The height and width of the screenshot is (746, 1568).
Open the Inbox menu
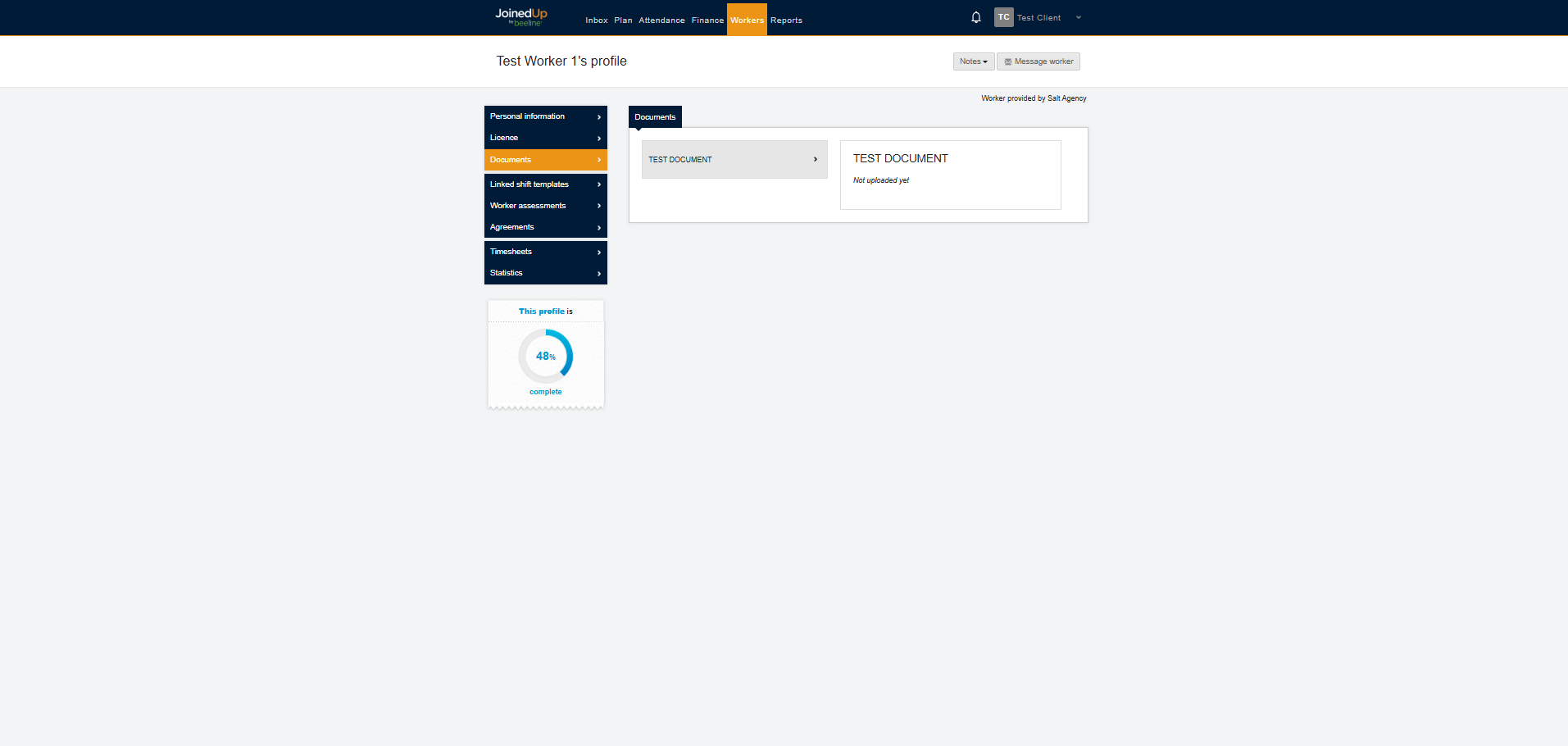click(x=596, y=20)
